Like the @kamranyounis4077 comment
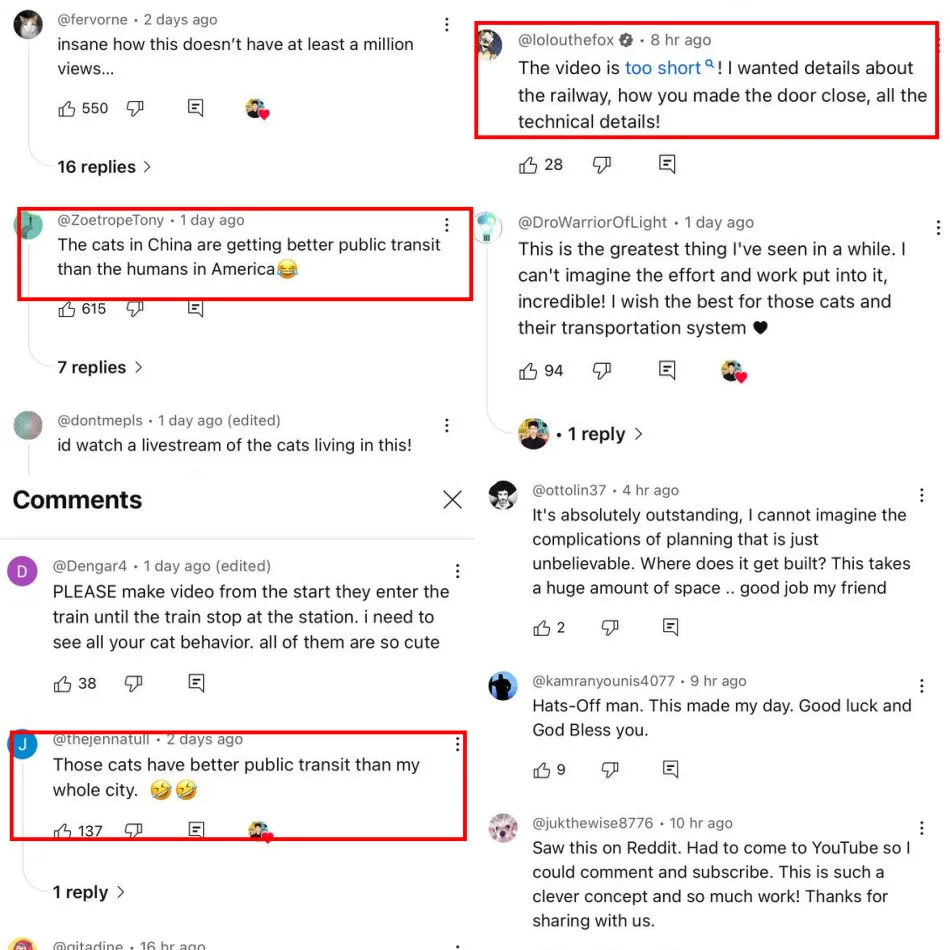The width and height of the screenshot is (950, 950). (x=542, y=770)
